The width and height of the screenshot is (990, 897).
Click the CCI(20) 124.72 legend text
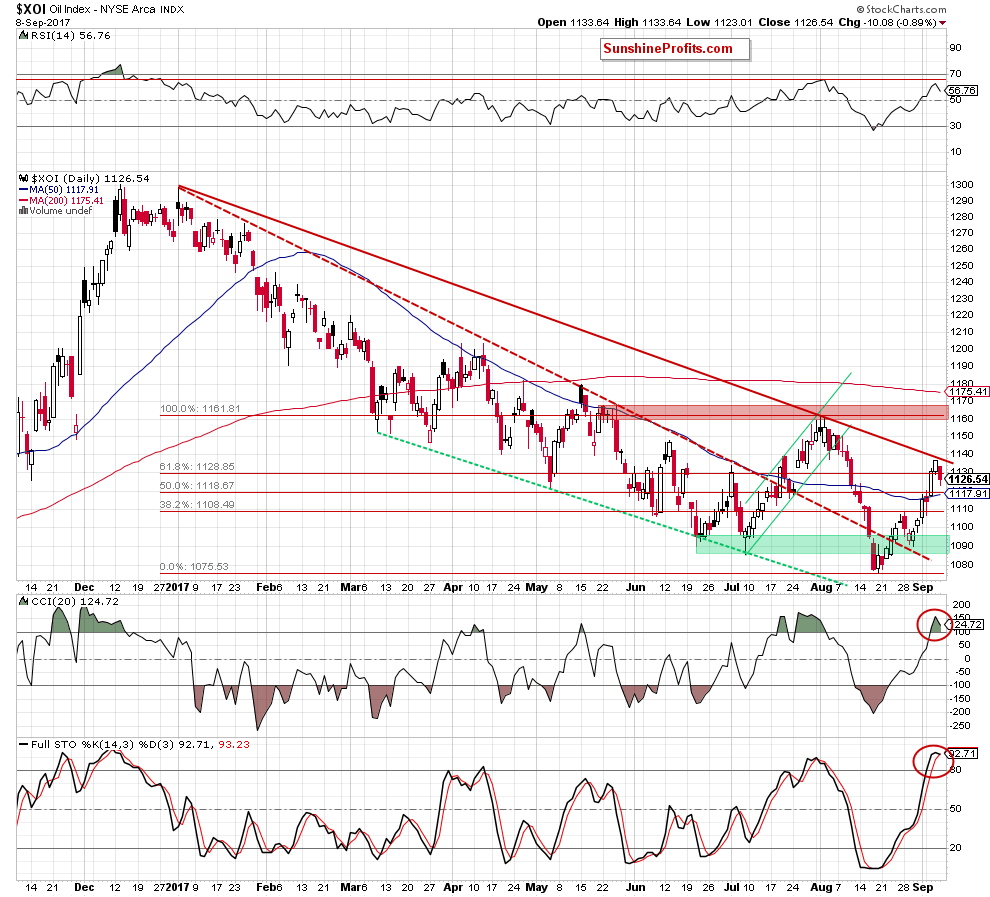click(75, 602)
